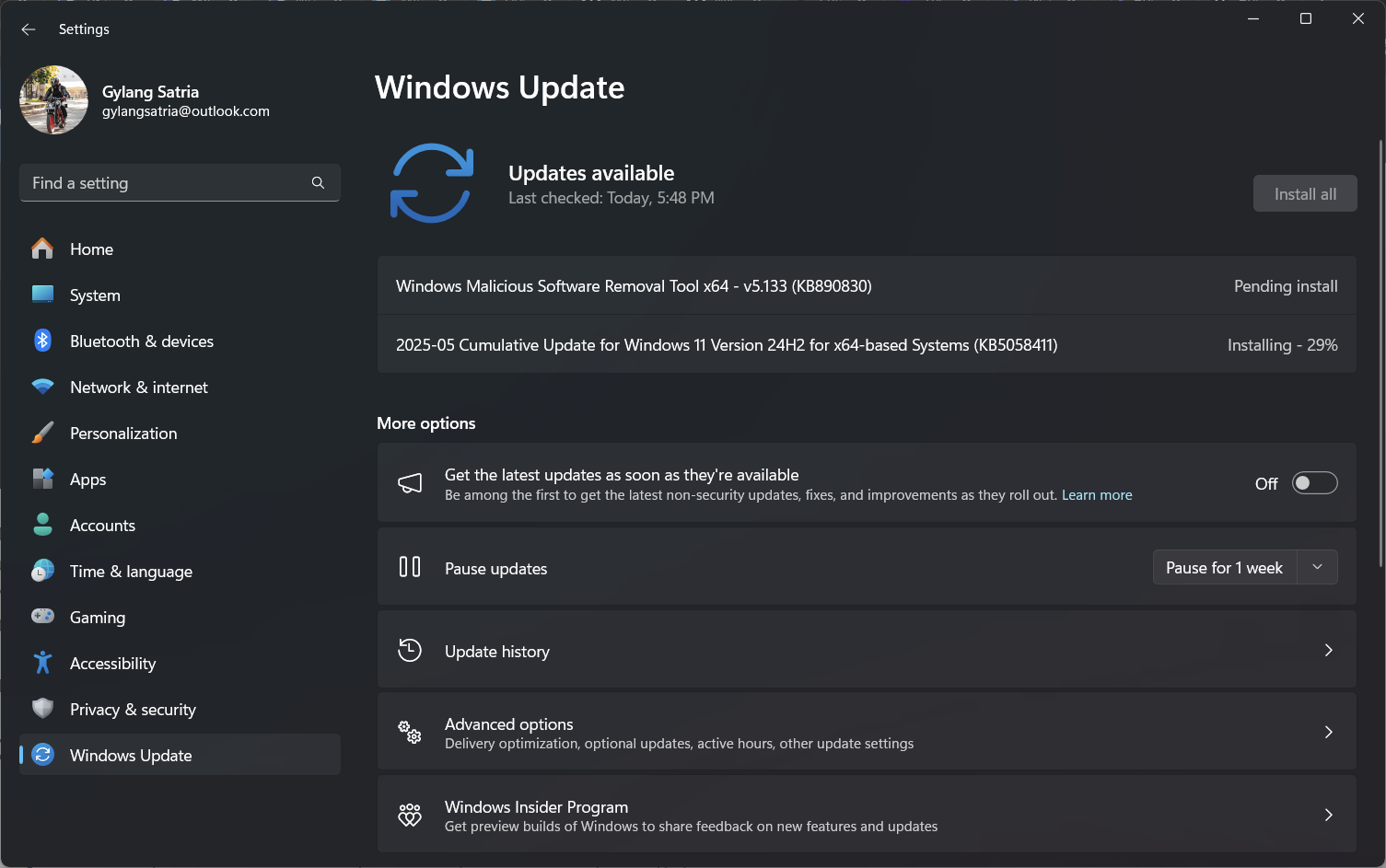Screen dimensions: 1386x868
Task: Click the pause icon beside Pause updates
Action: [x=410, y=567]
